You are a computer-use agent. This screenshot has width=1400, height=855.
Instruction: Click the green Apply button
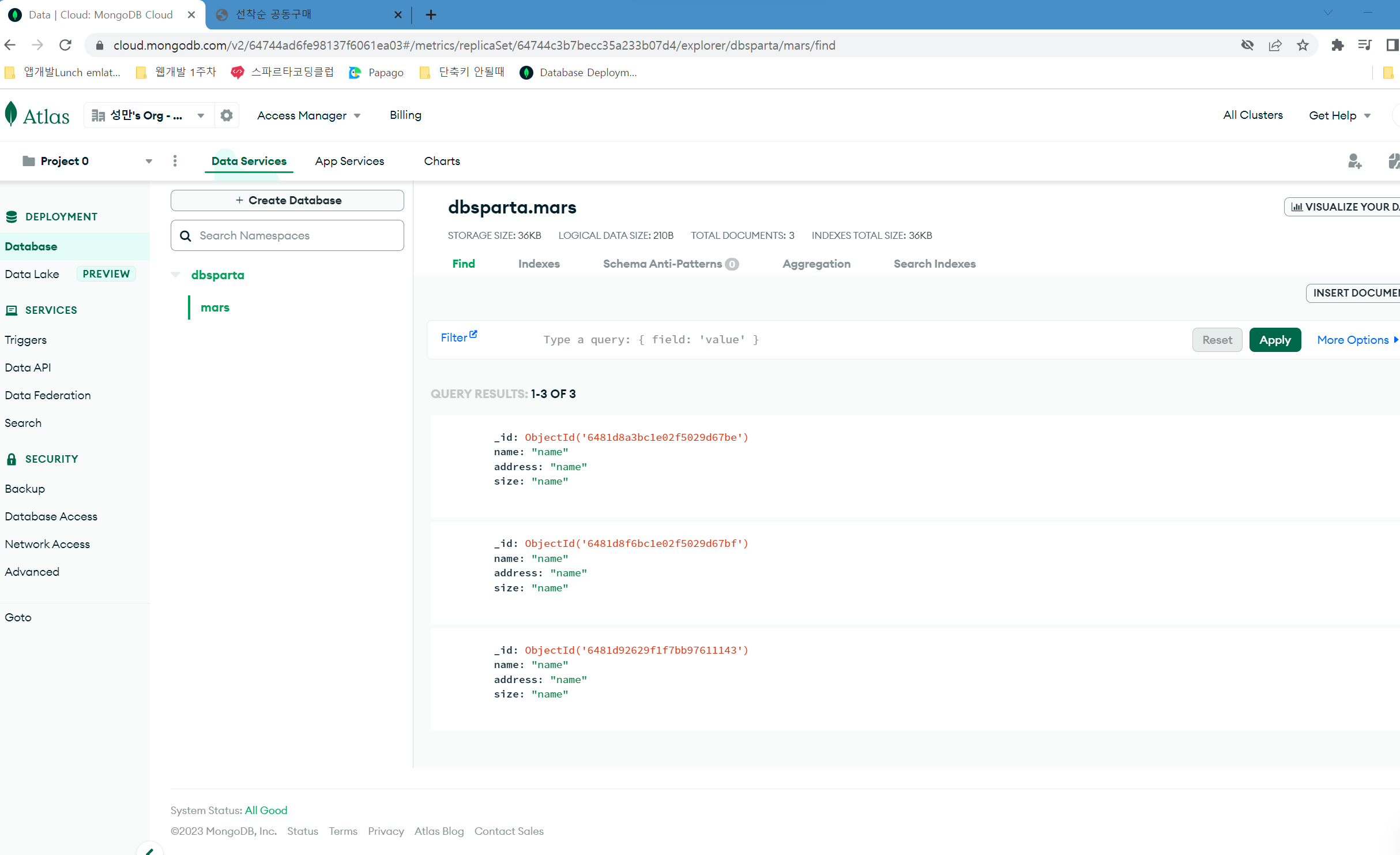point(1275,340)
